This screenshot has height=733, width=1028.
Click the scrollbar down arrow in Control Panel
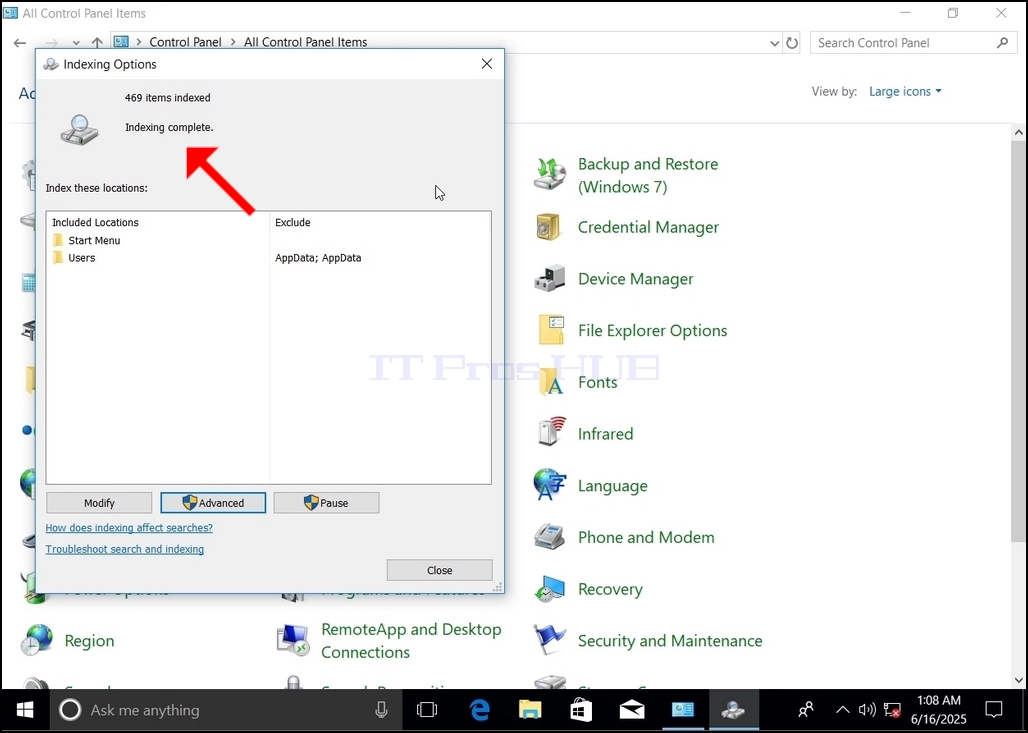pyautogui.click(x=1018, y=681)
